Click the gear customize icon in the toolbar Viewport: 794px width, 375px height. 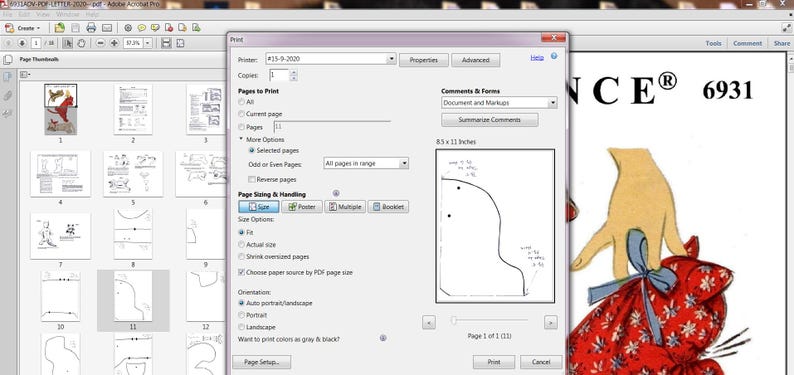pos(128,28)
